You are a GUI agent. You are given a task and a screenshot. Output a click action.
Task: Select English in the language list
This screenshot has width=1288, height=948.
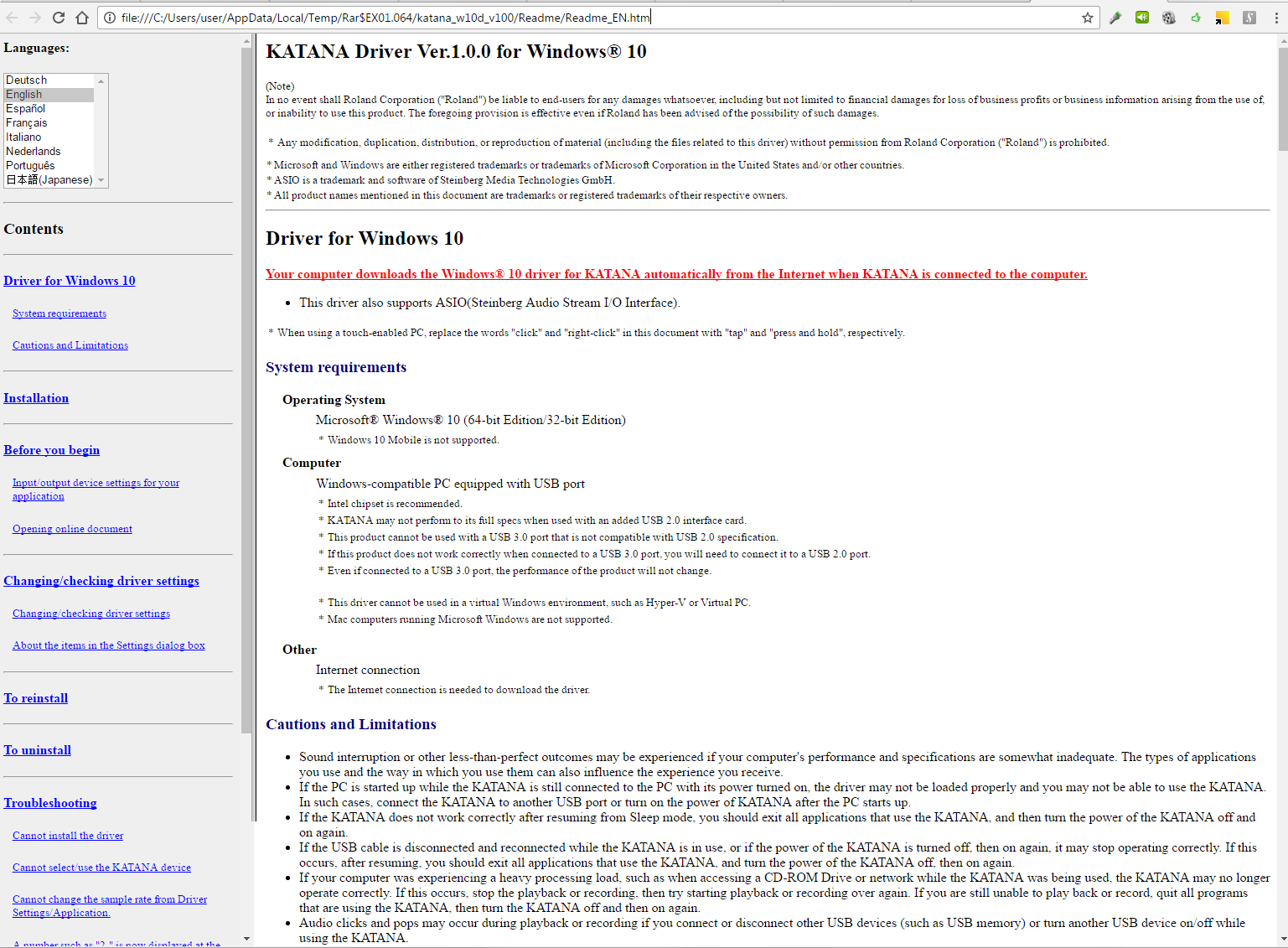point(49,94)
